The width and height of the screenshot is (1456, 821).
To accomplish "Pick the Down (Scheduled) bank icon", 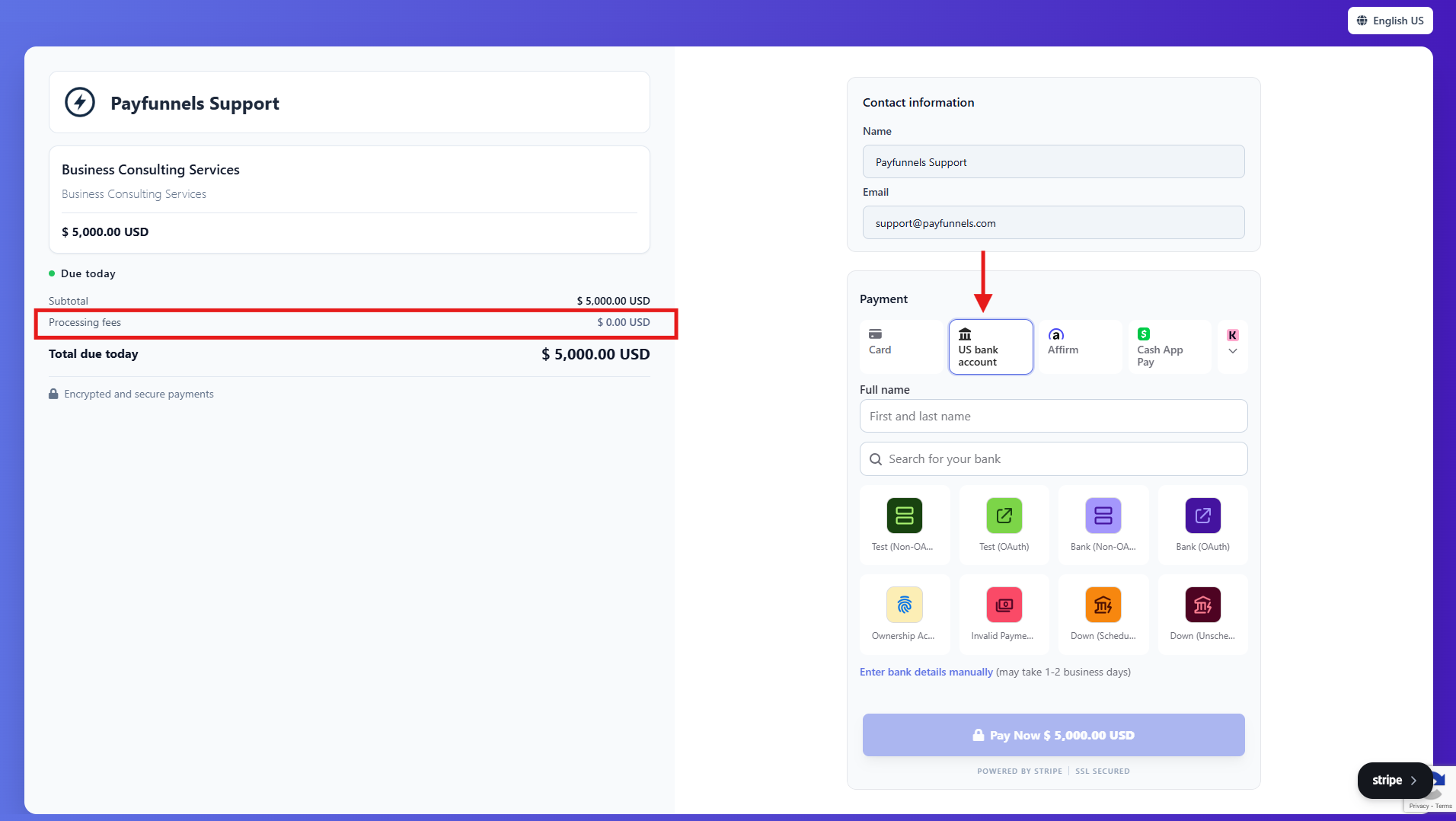I will (1103, 605).
